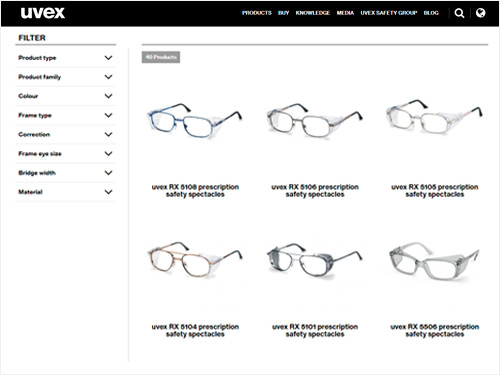Screen dimensions: 500x375
Task: Open the KNOWLEDGE menu
Action: (x=313, y=13)
